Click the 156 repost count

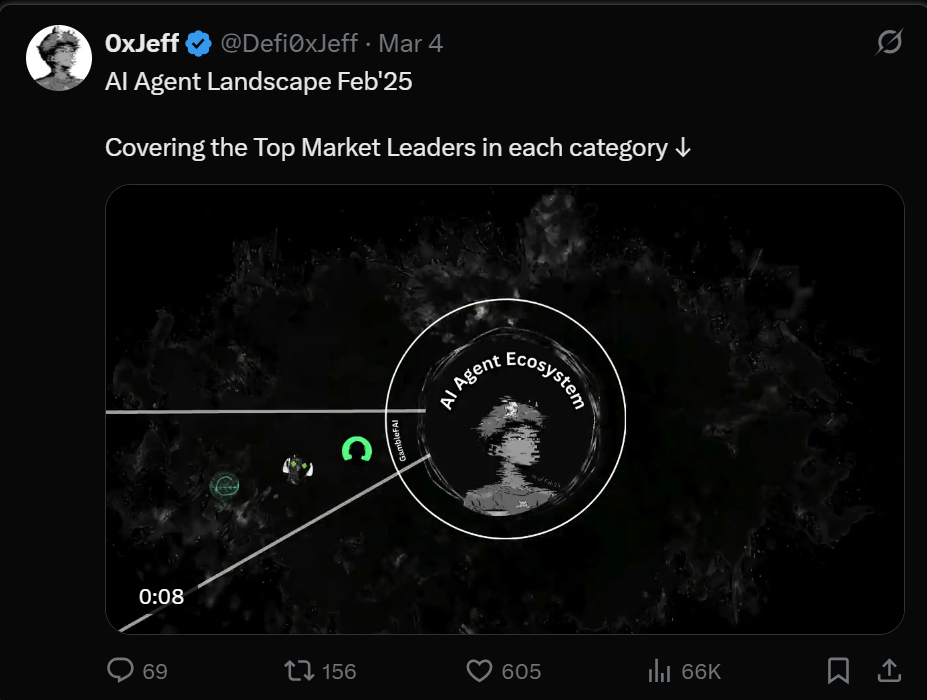(x=339, y=671)
